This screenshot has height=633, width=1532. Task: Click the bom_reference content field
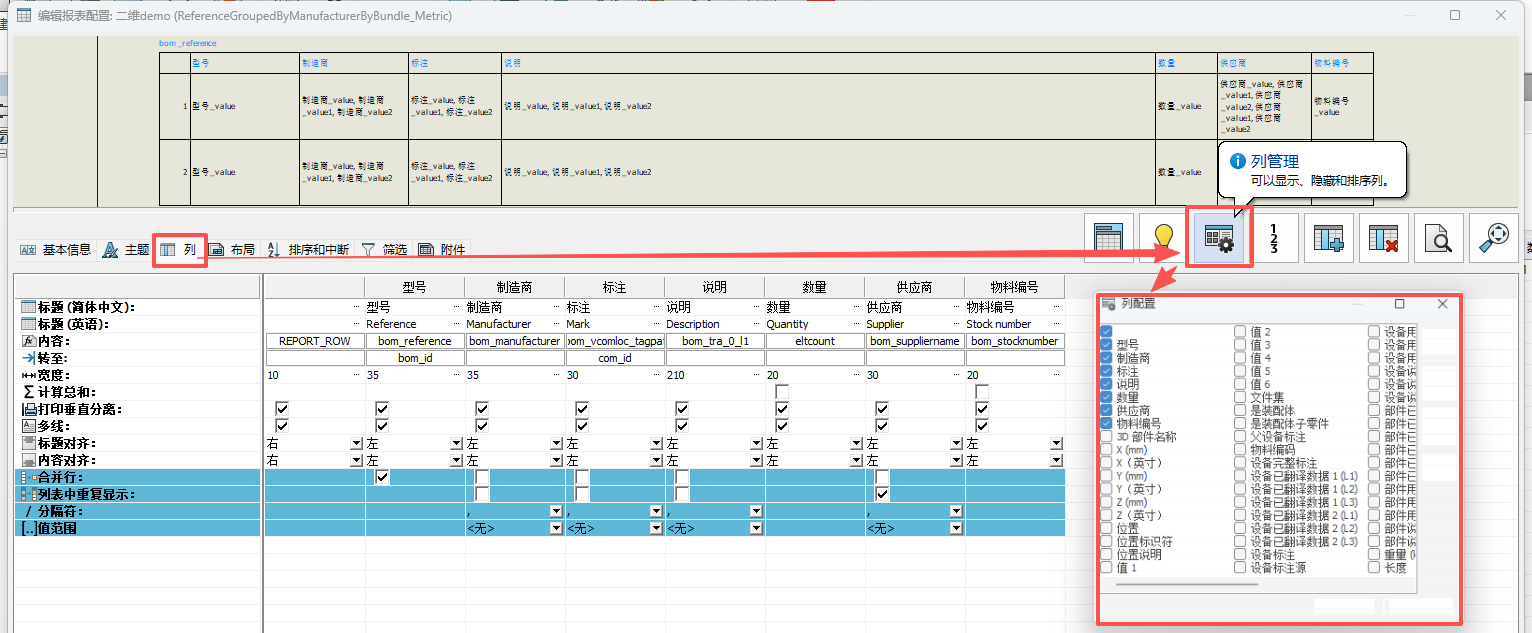tap(415, 341)
